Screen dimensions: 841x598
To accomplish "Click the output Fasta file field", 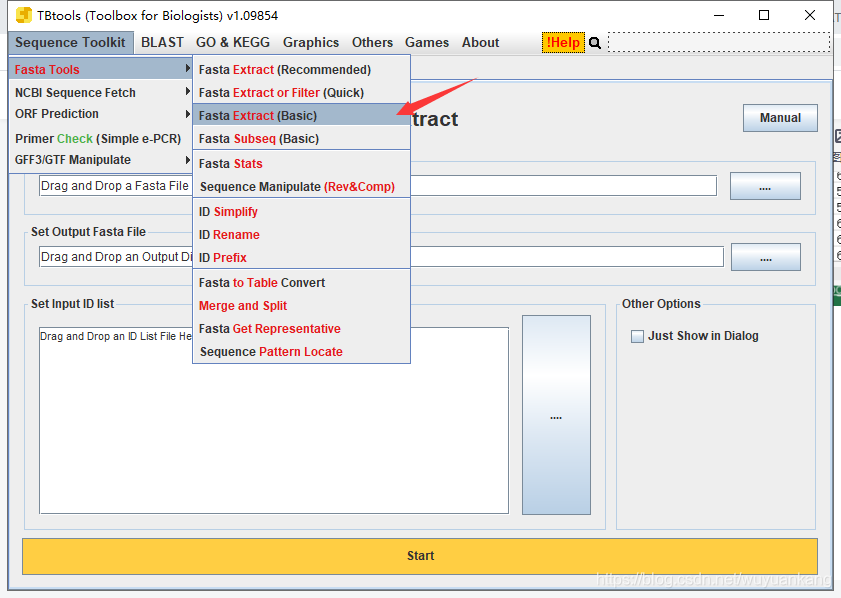I will tap(381, 257).
